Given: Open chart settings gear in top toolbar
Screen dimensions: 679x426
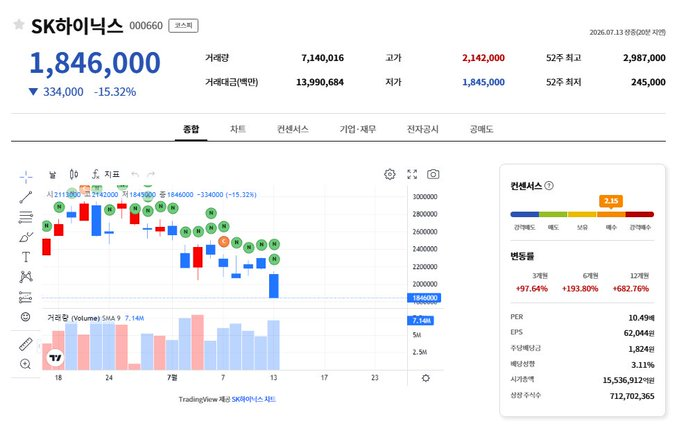Looking at the screenshot, I should point(390,174).
